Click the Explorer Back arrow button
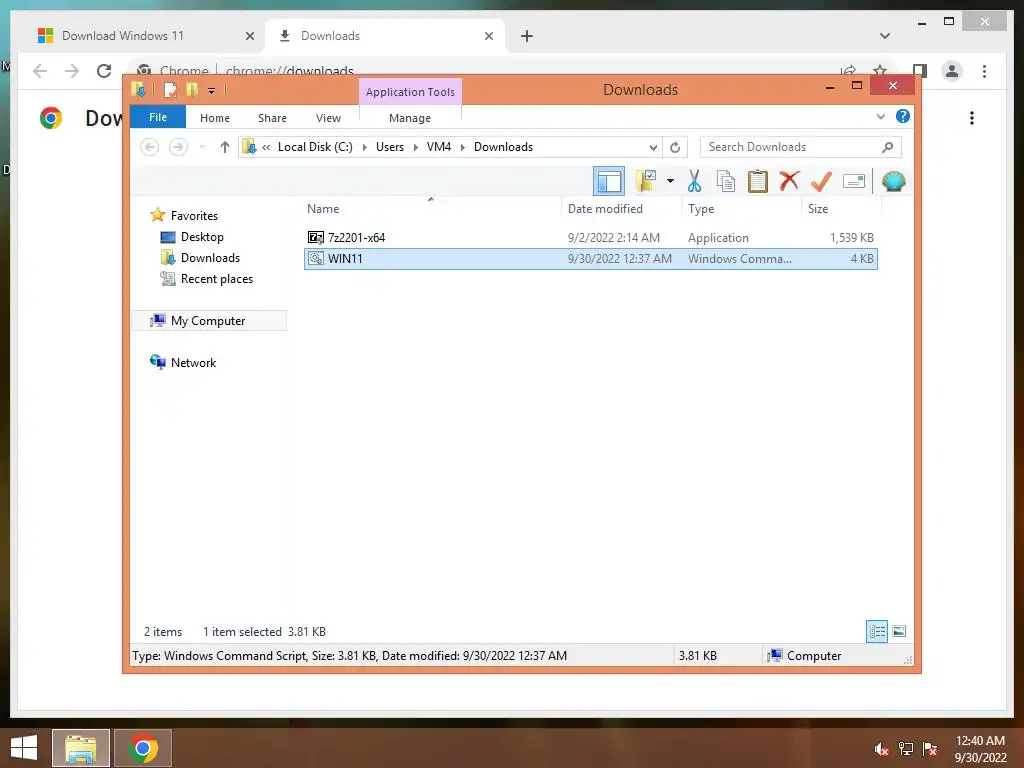Screen dimensions: 1024x768 tap(150, 147)
